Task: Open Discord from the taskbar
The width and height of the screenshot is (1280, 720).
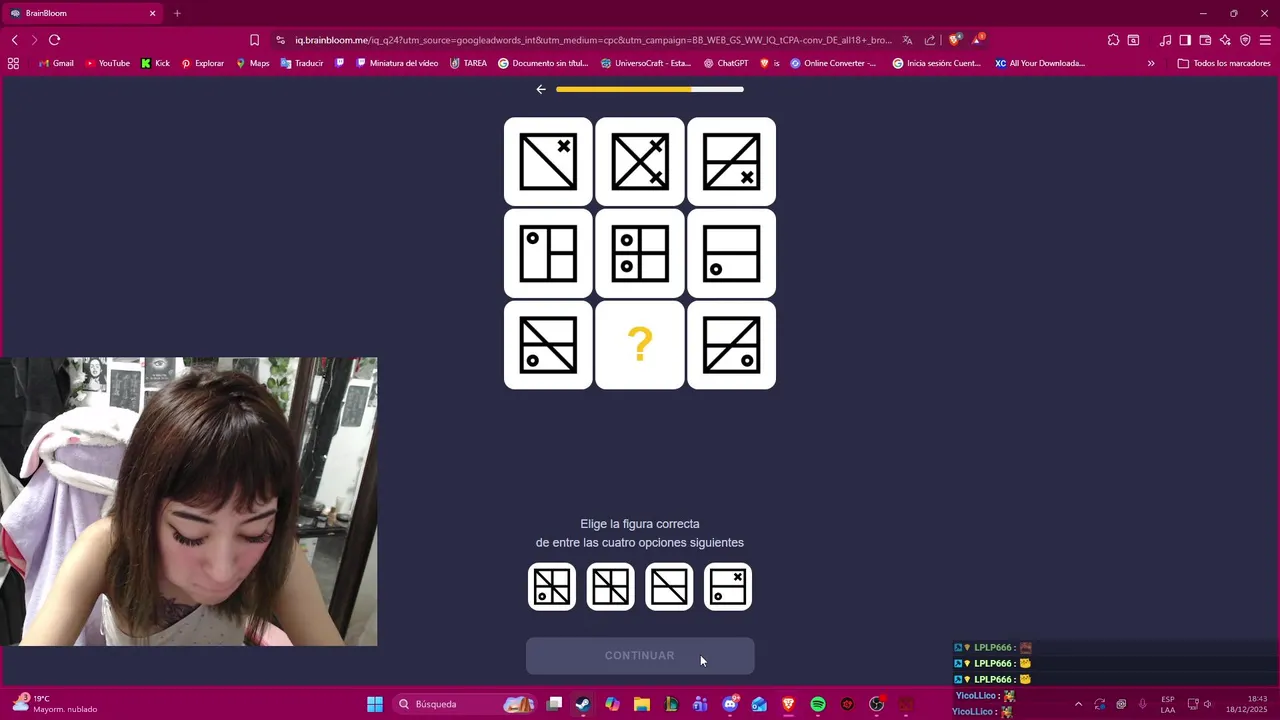Action: tap(730, 704)
